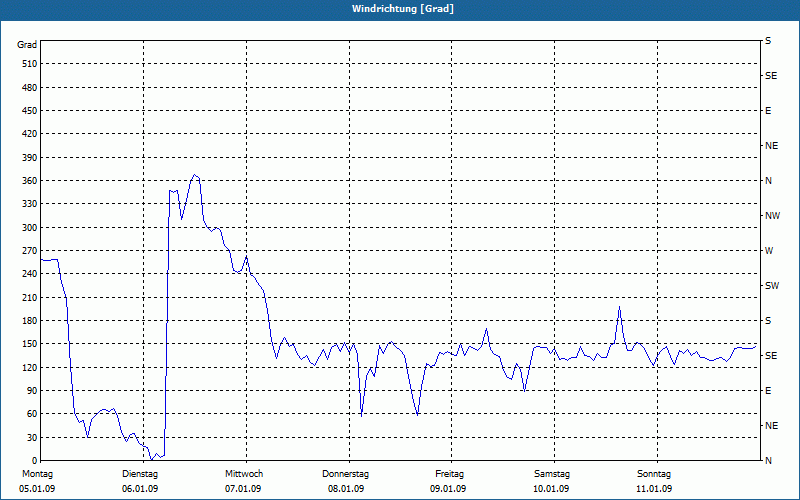The width and height of the screenshot is (800, 500).
Task: Click the curve's spike near 200 on Samstag
Action: pyautogui.click(x=619, y=307)
